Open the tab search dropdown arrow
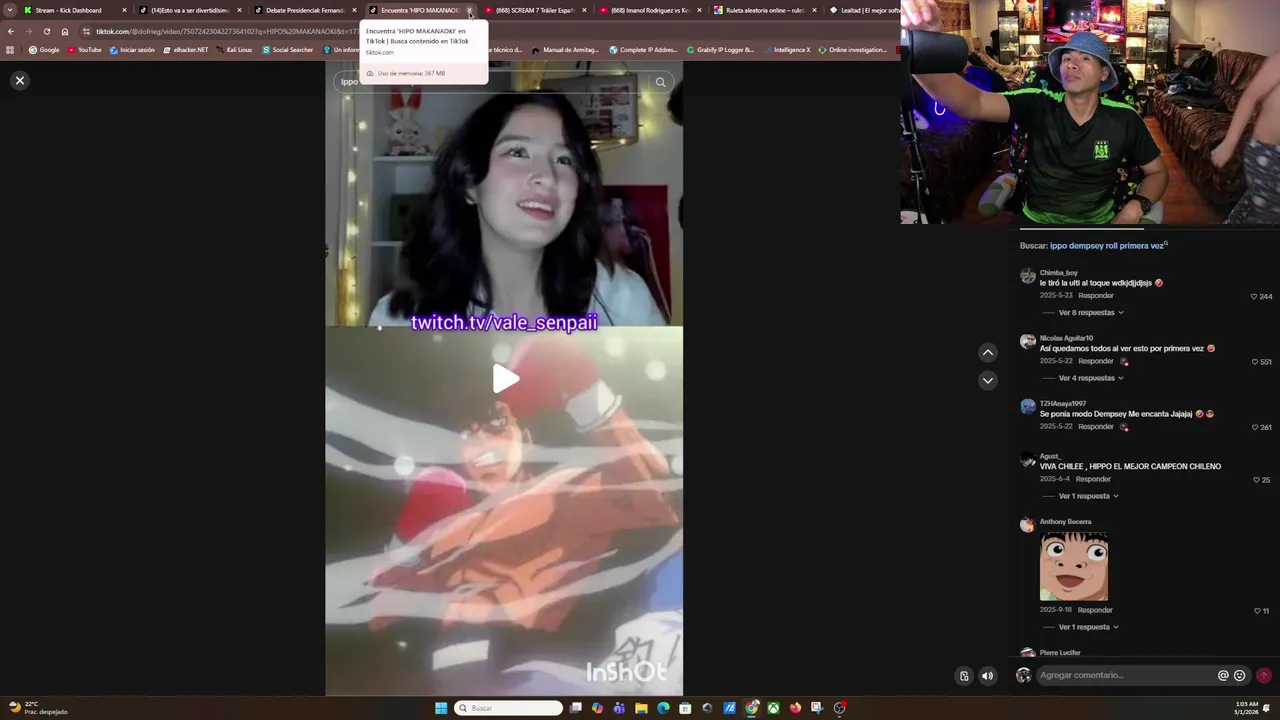Viewport: 1280px width, 720px height. pyautogui.click(x=9, y=10)
